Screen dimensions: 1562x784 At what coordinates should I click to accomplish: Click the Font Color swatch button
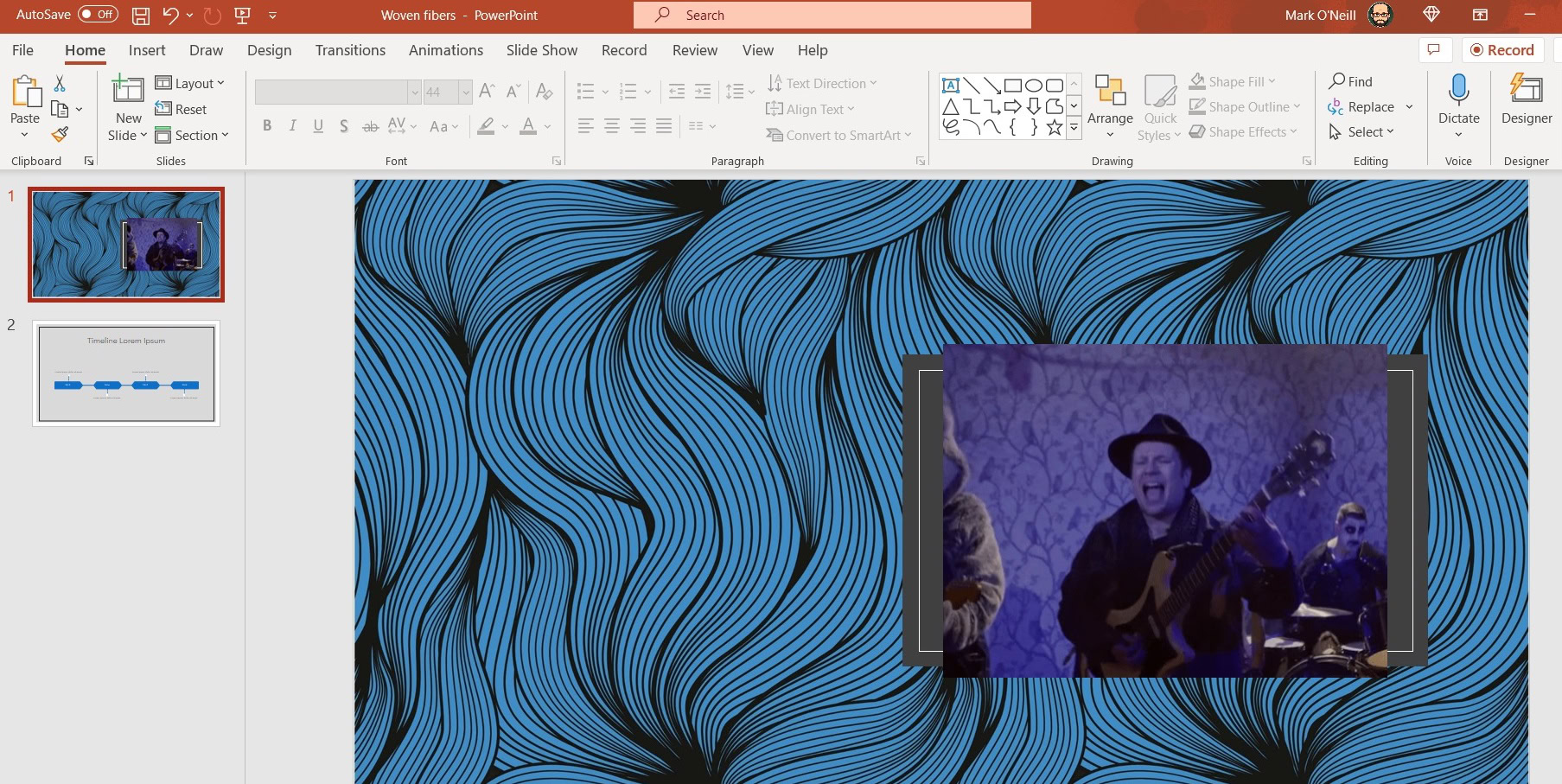528,126
